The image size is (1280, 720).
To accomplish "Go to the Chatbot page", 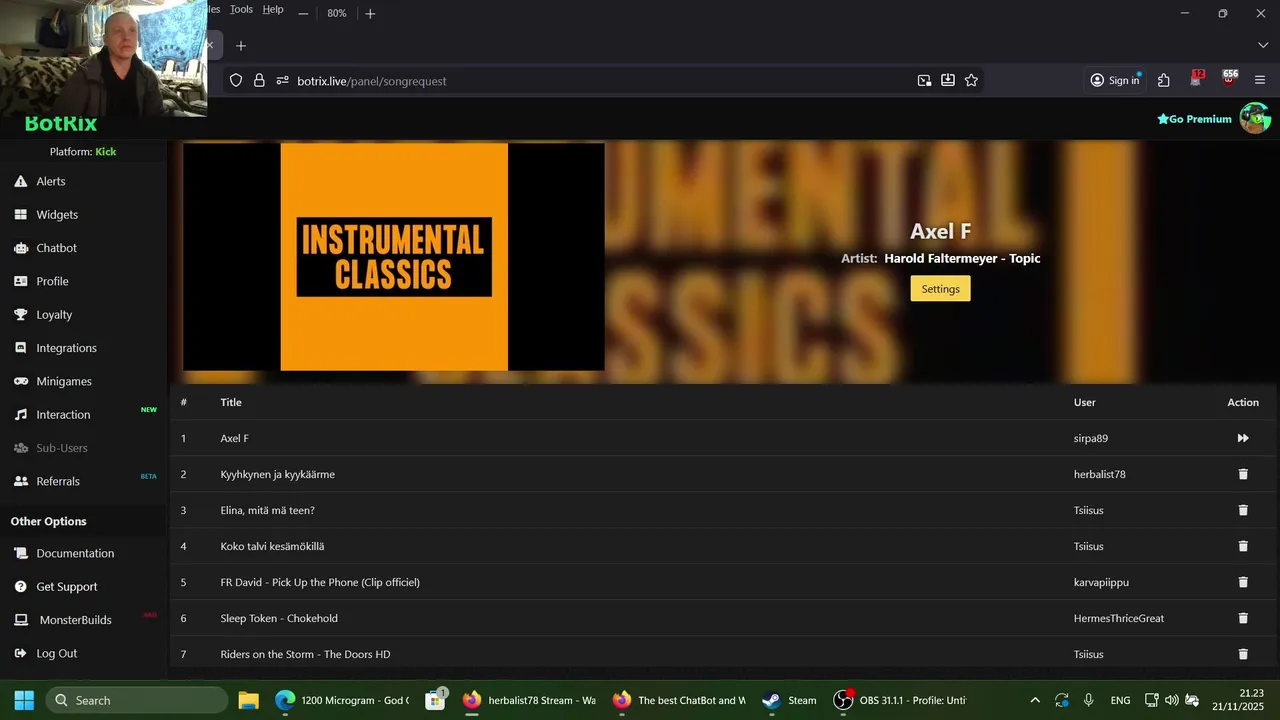I will coord(56,248).
